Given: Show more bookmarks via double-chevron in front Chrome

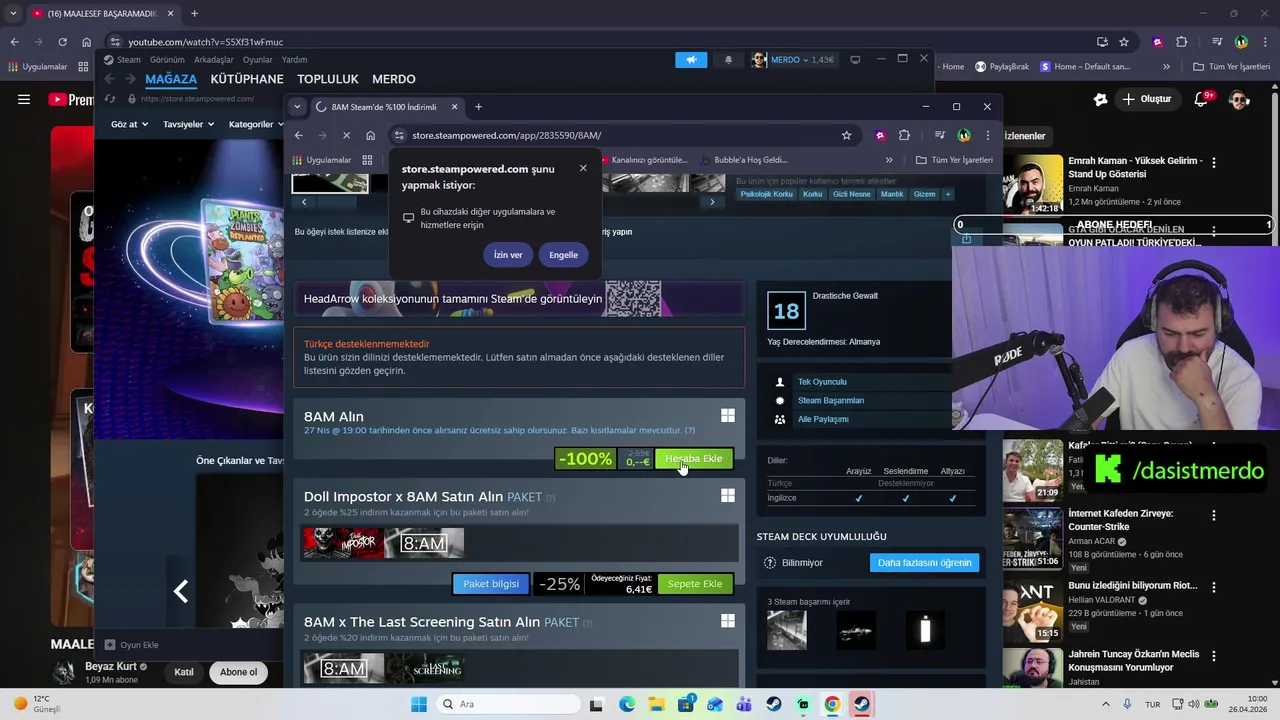Looking at the screenshot, I should pos(889,160).
